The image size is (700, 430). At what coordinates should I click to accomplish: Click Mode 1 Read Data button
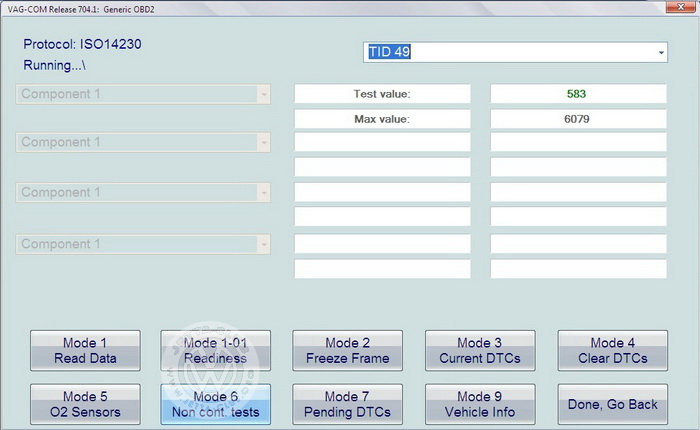coord(85,351)
